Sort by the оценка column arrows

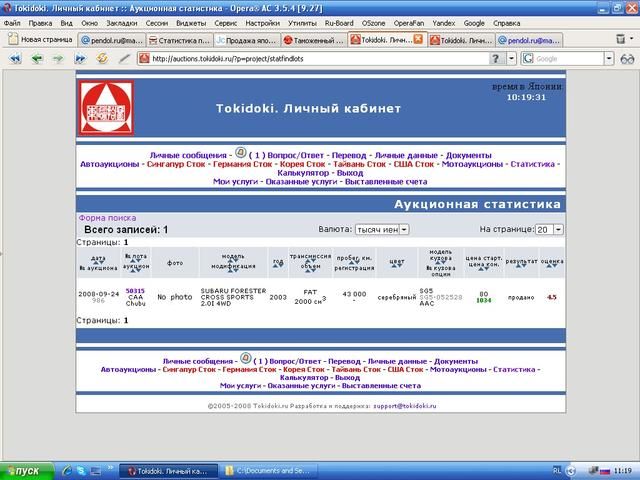pyautogui.click(x=552, y=266)
